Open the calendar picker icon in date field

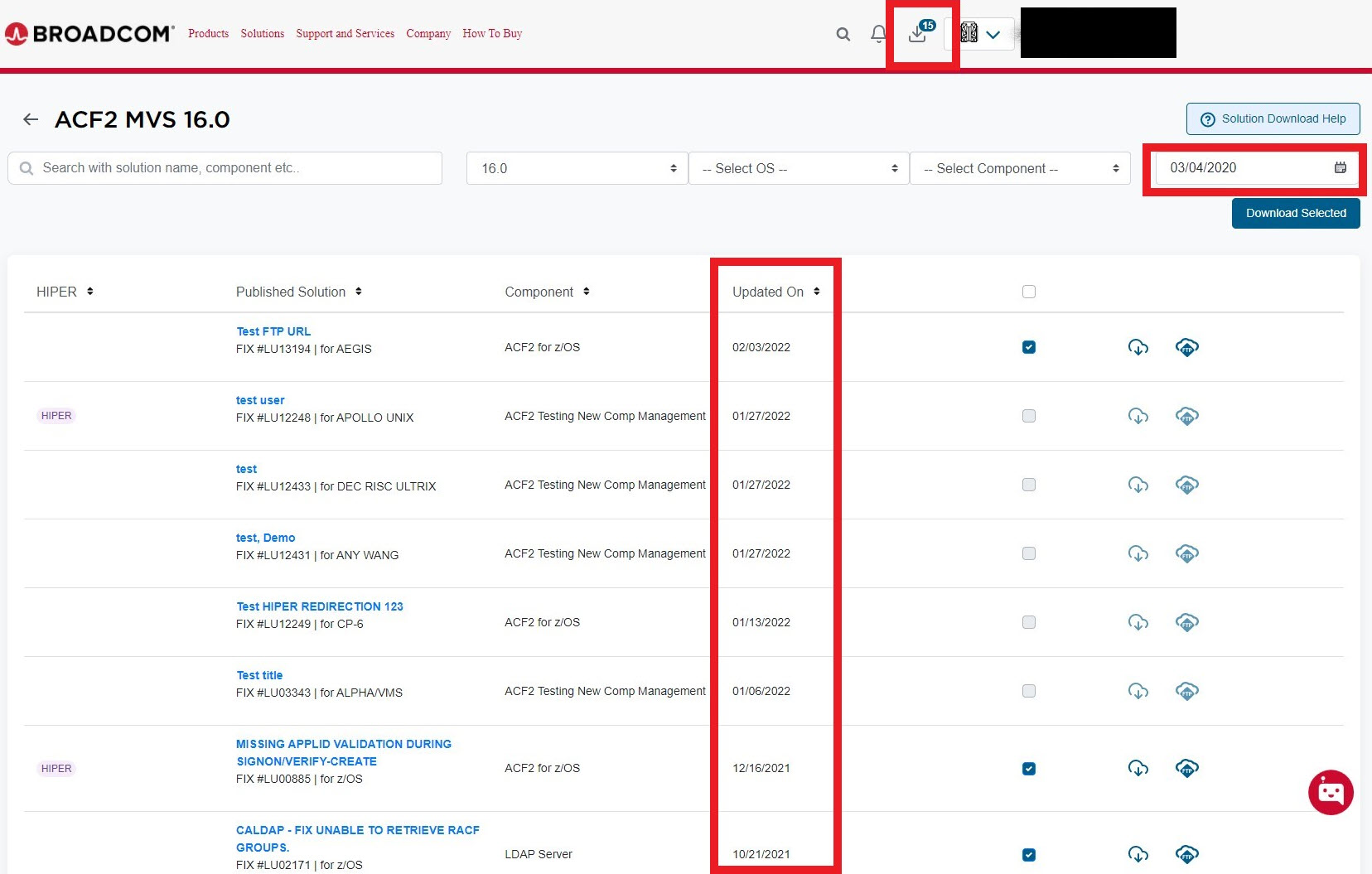click(x=1340, y=167)
